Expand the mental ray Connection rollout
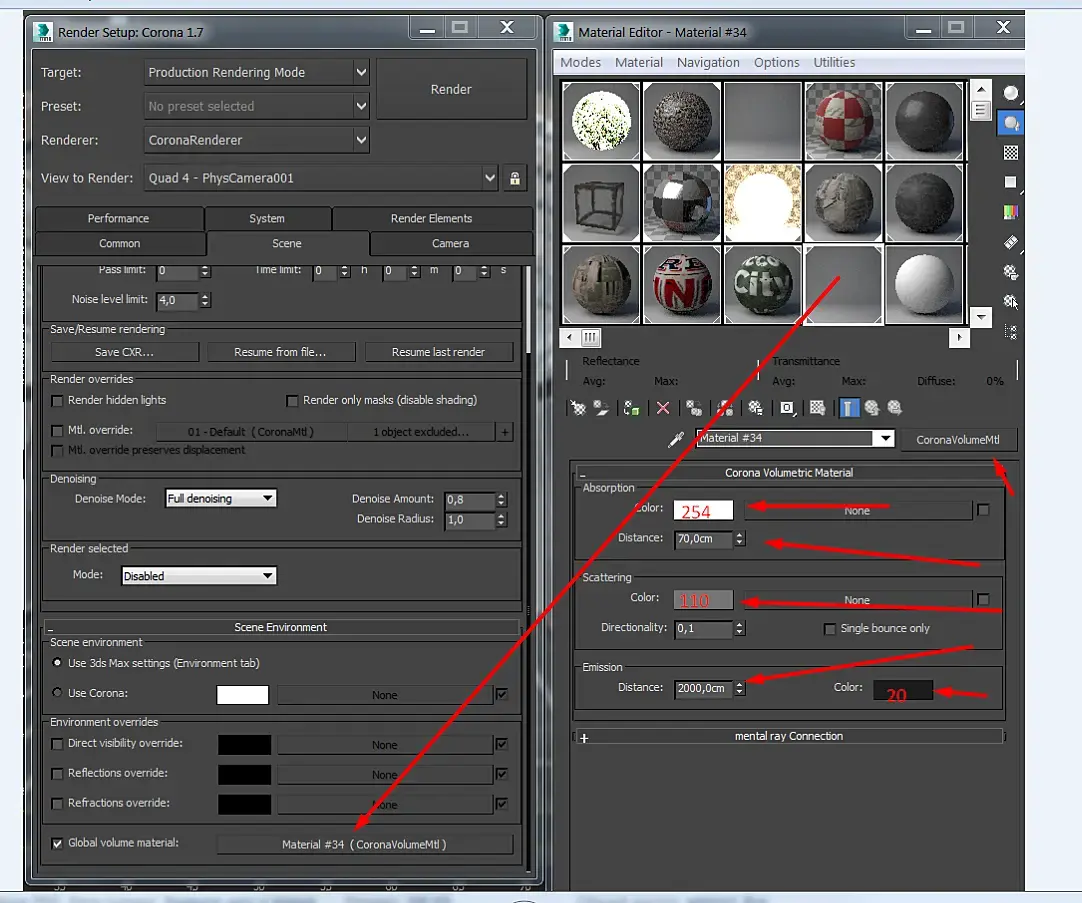1082x903 pixels. 788,737
